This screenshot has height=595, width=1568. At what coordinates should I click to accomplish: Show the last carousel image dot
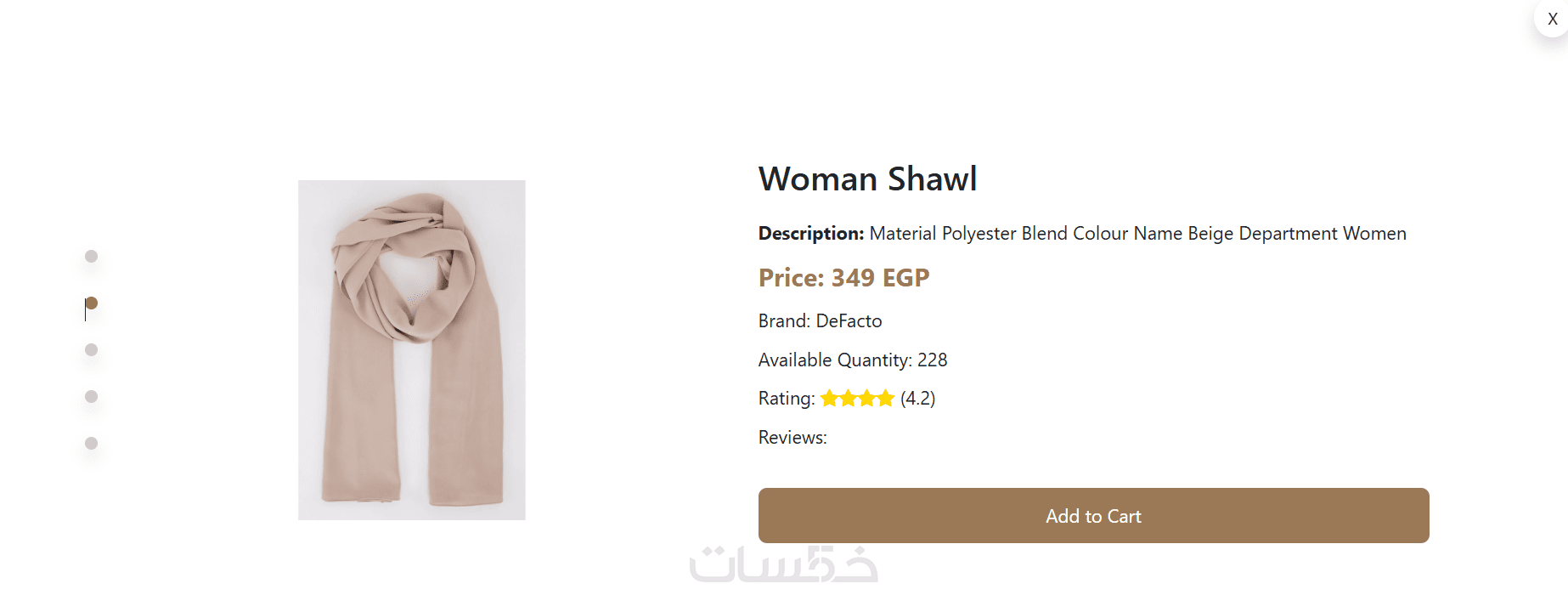click(92, 444)
